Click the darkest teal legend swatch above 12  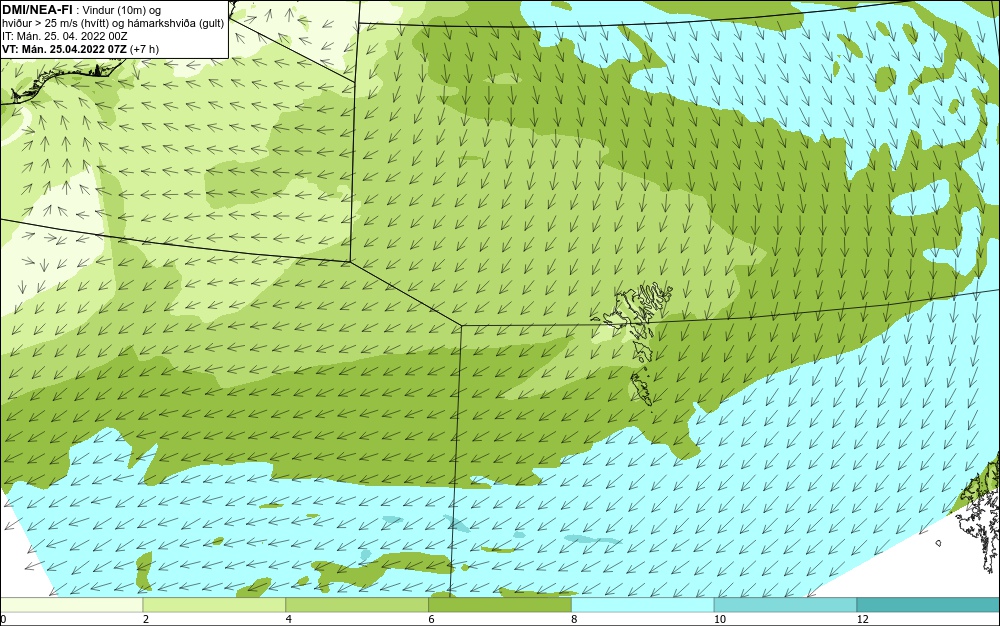pyautogui.click(x=929, y=605)
